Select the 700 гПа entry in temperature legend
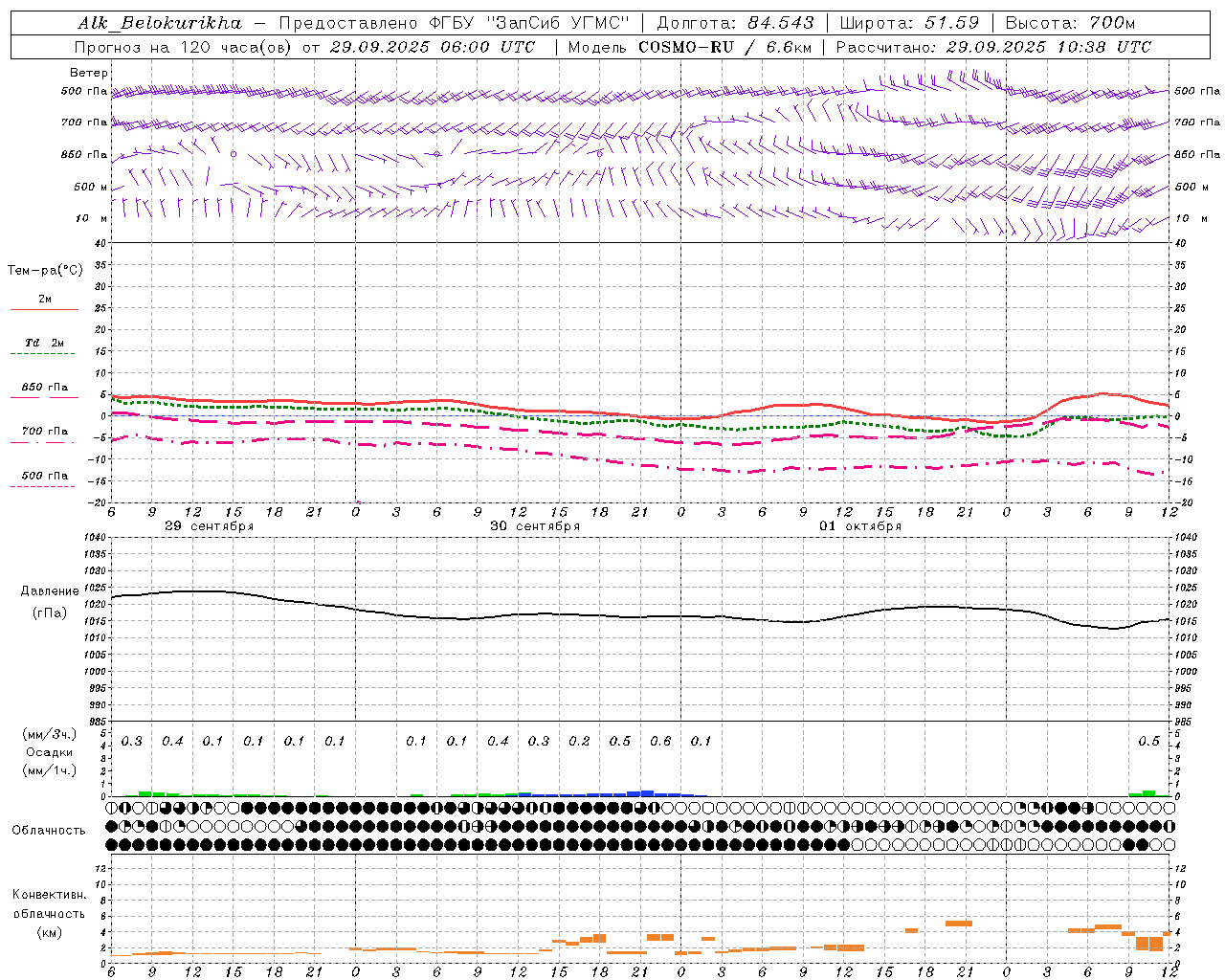 click(x=45, y=432)
